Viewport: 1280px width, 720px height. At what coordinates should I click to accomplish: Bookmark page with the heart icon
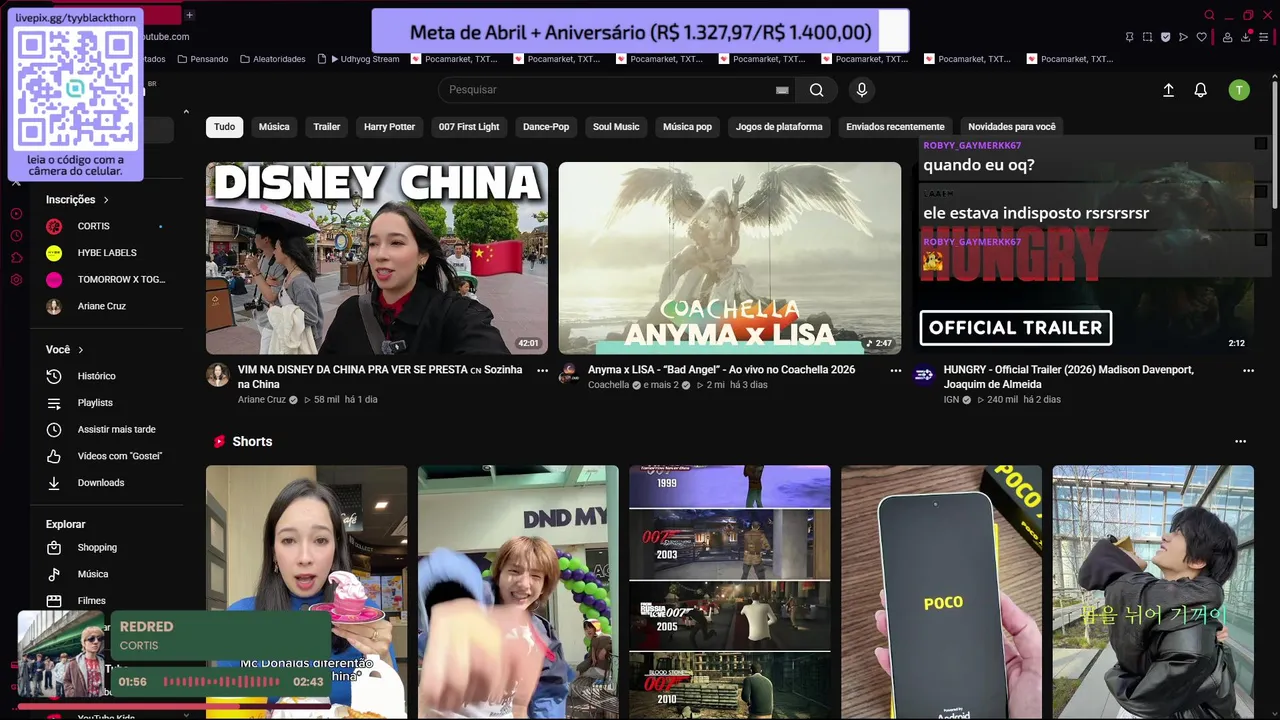(x=1201, y=37)
